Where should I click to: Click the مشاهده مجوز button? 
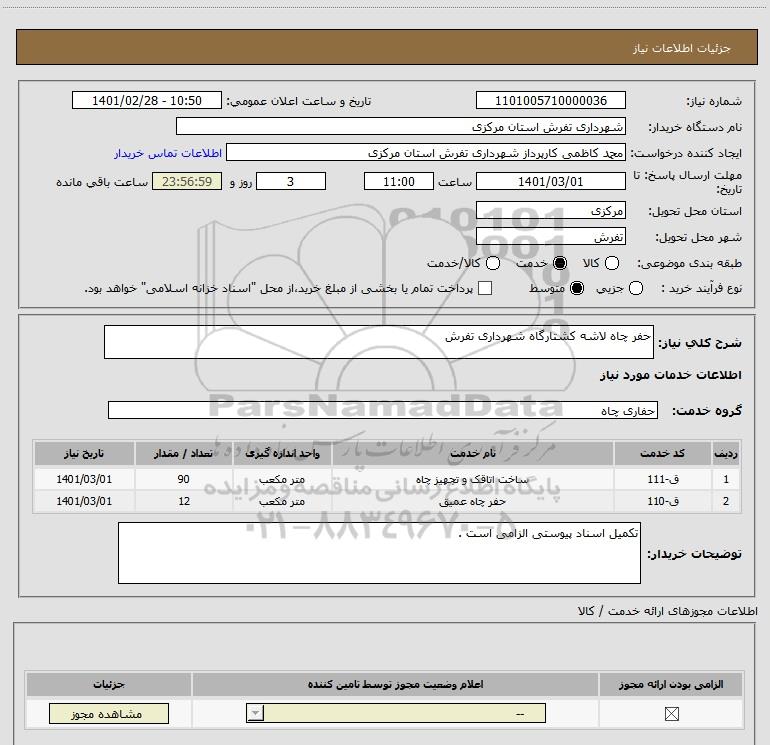pyautogui.click(x=109, y=714)
